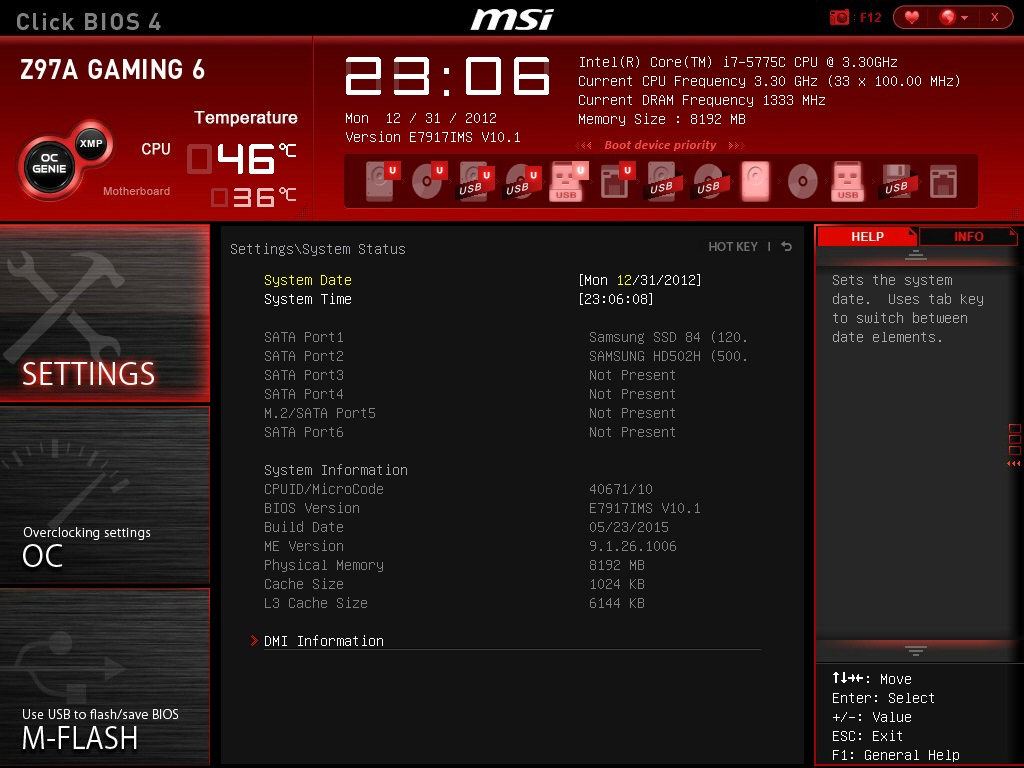The image size is (1024, 768).
Task: Expand the DMI Information submenu
Action: point(323,641)
